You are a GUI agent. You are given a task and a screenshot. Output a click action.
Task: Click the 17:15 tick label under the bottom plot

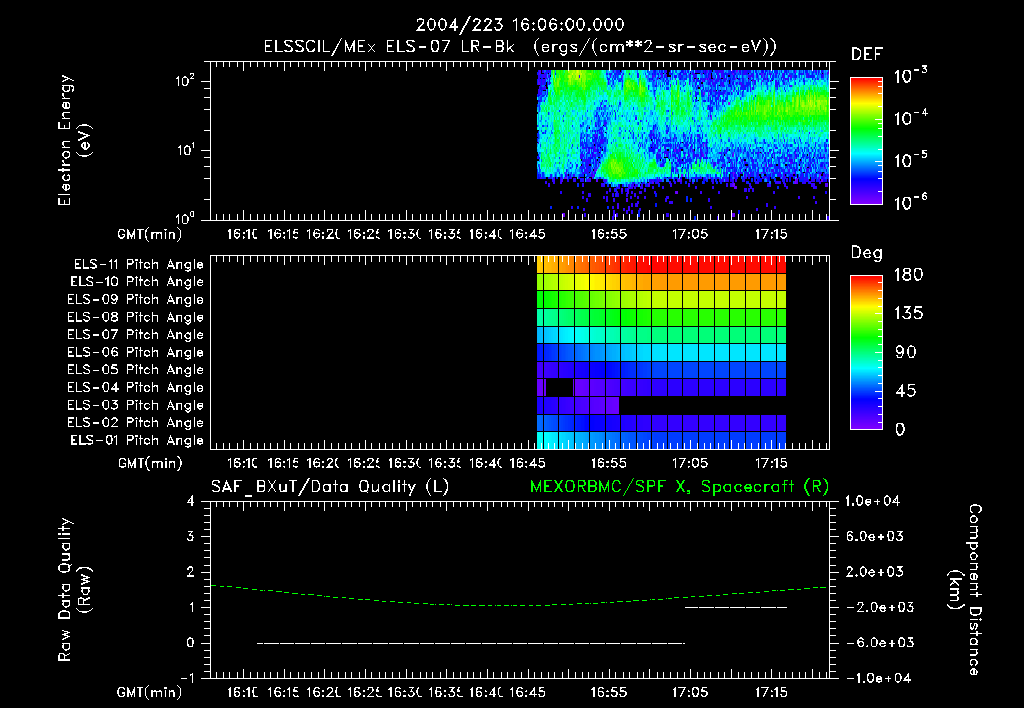point(771,692)
